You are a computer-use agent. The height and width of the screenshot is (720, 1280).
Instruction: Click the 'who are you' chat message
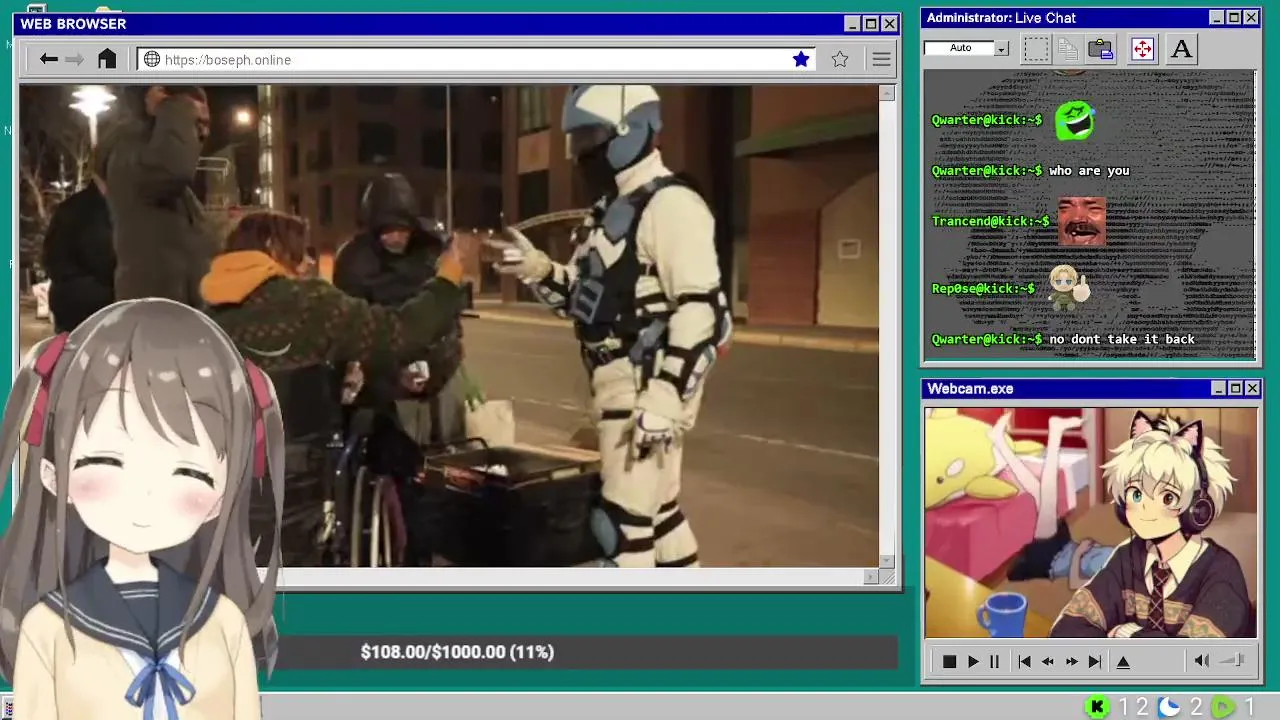tap(1089, 171)
